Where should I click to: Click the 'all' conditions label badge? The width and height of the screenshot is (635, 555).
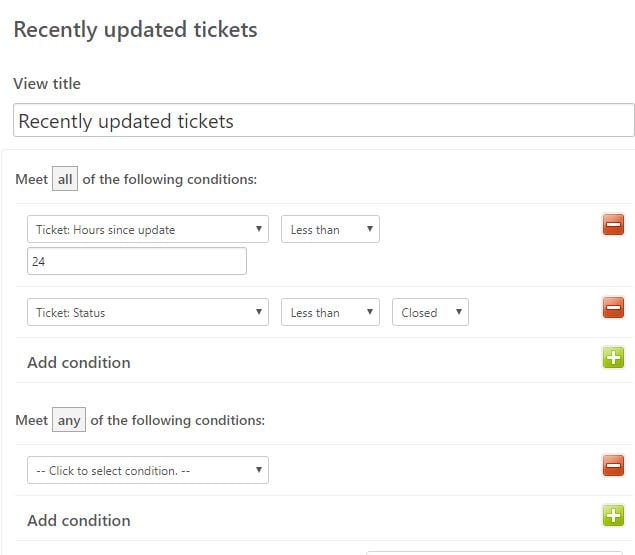65,179
